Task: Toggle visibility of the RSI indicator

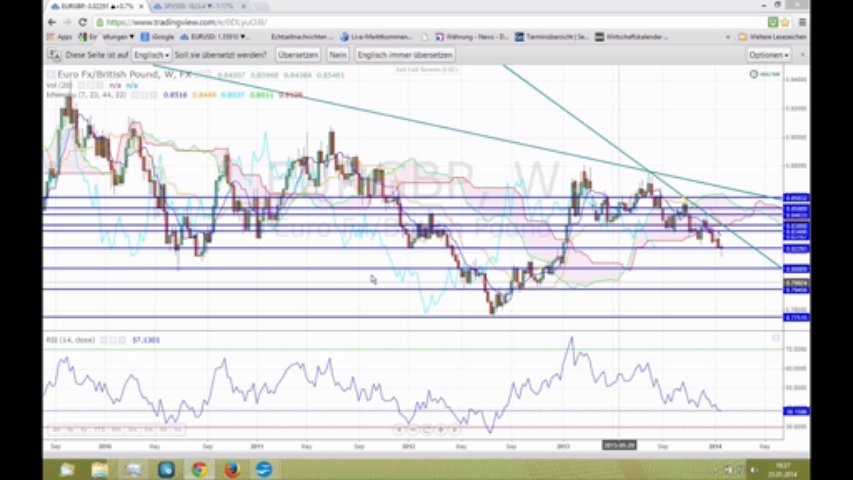Action: (x=103, y=340)
